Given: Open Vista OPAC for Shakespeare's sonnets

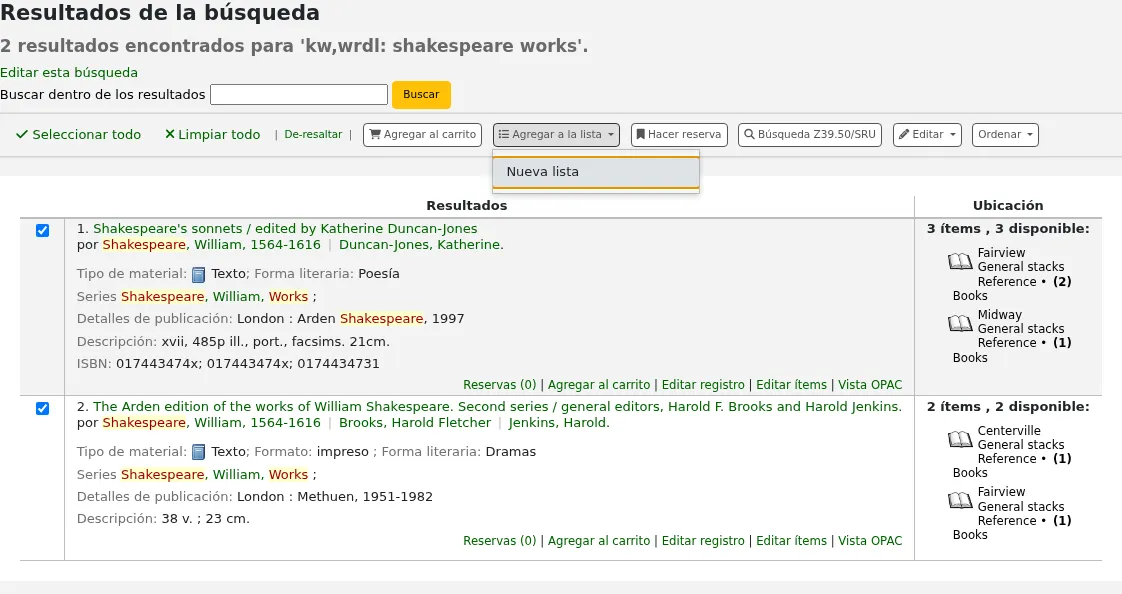Looking at the screenshot, I should (x=870, y=385).
